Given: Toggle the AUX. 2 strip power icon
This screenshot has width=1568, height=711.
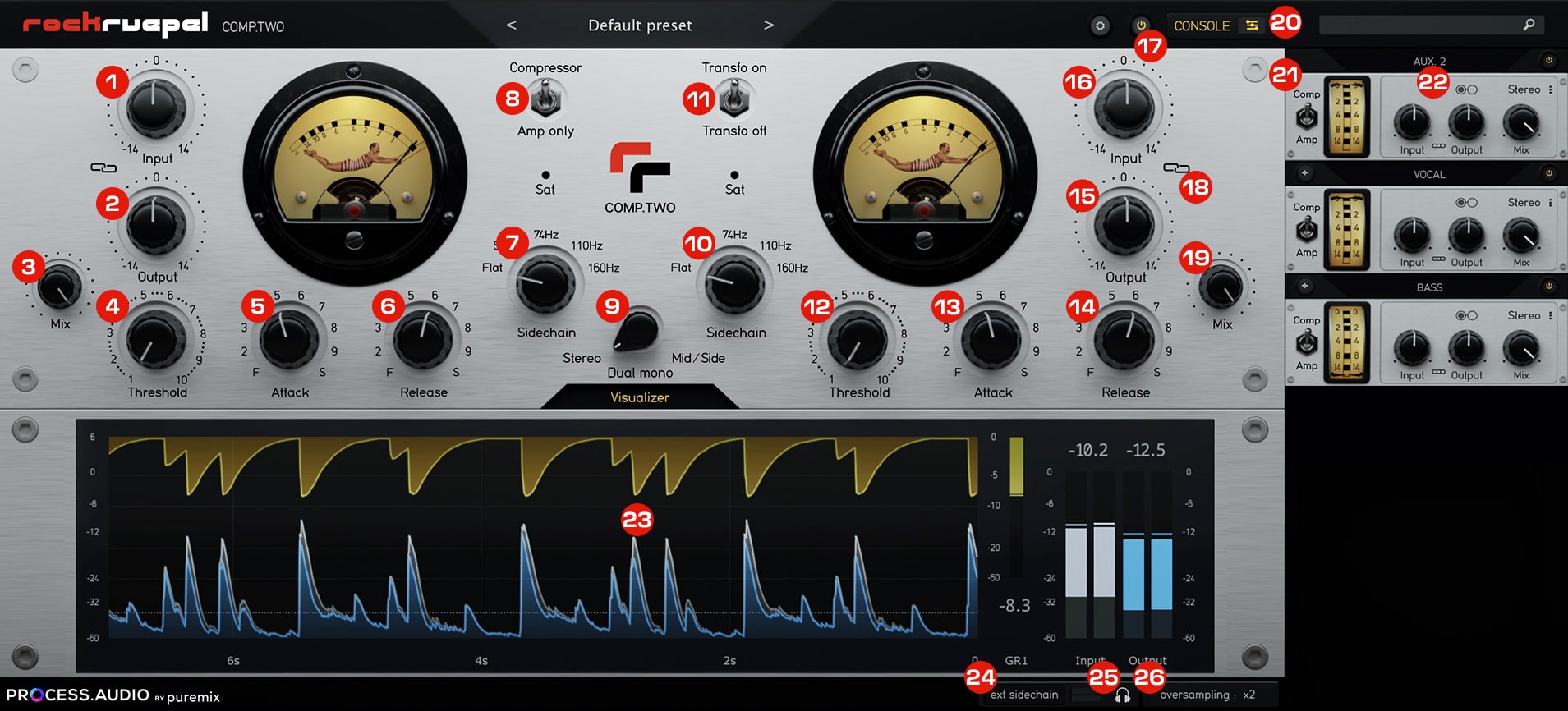Looking at the screenshot, I should coord(1548,60).
